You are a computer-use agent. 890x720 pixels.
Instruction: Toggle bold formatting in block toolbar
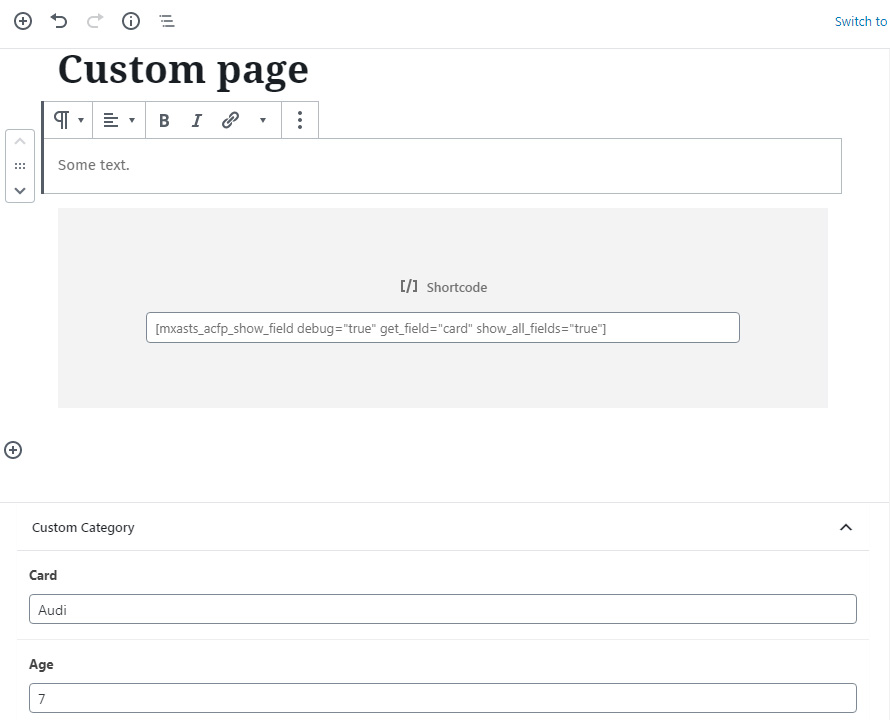click(x=164, y=120)
